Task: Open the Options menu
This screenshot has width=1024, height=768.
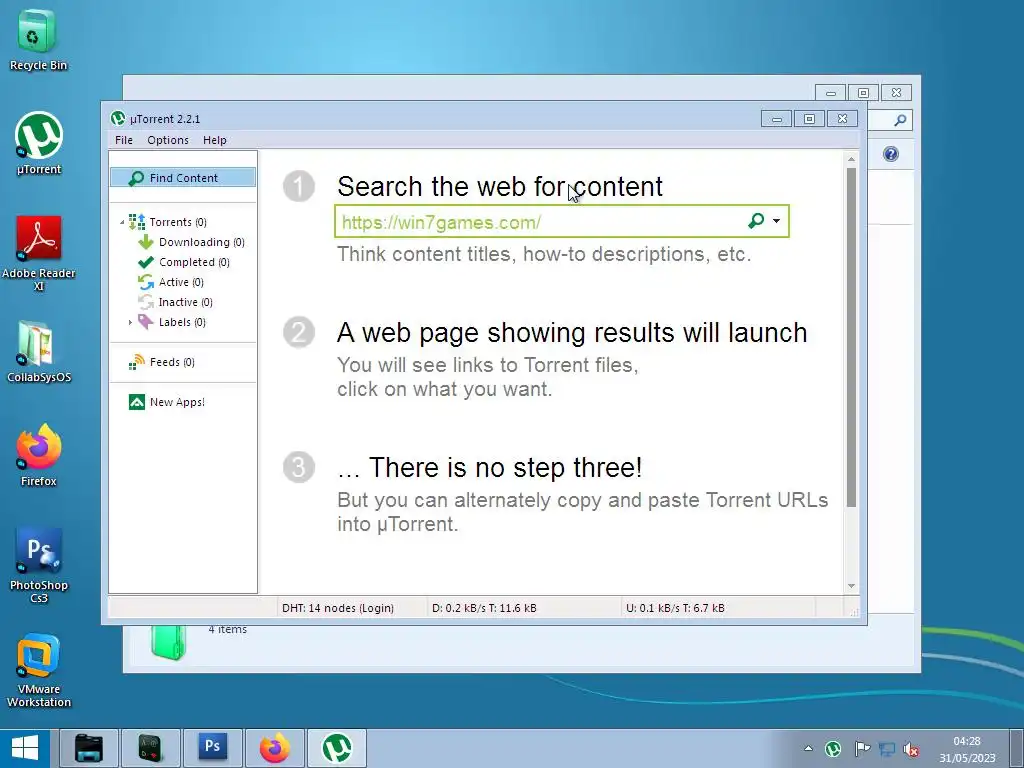Action: pos(168,140)
